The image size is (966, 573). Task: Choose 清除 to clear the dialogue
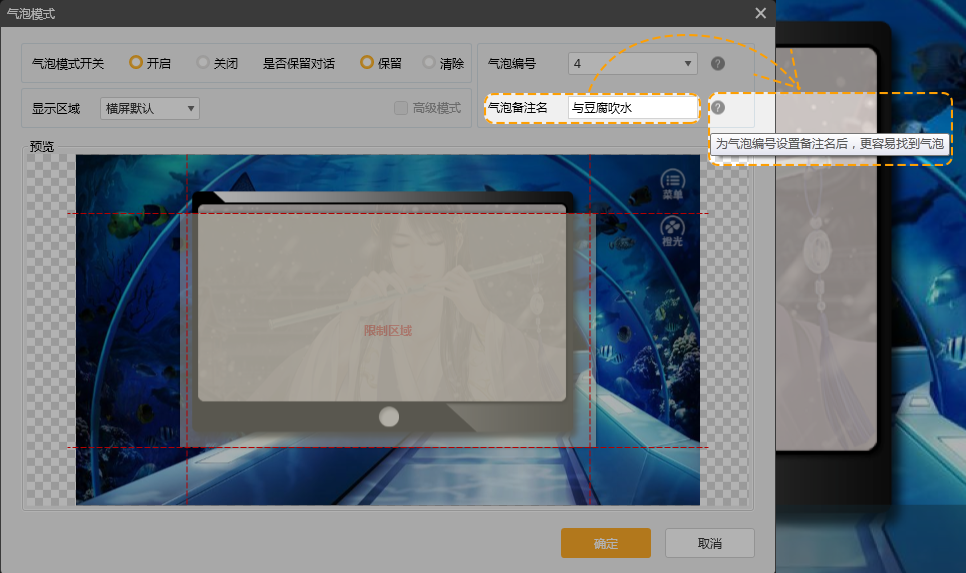(429, 62)
